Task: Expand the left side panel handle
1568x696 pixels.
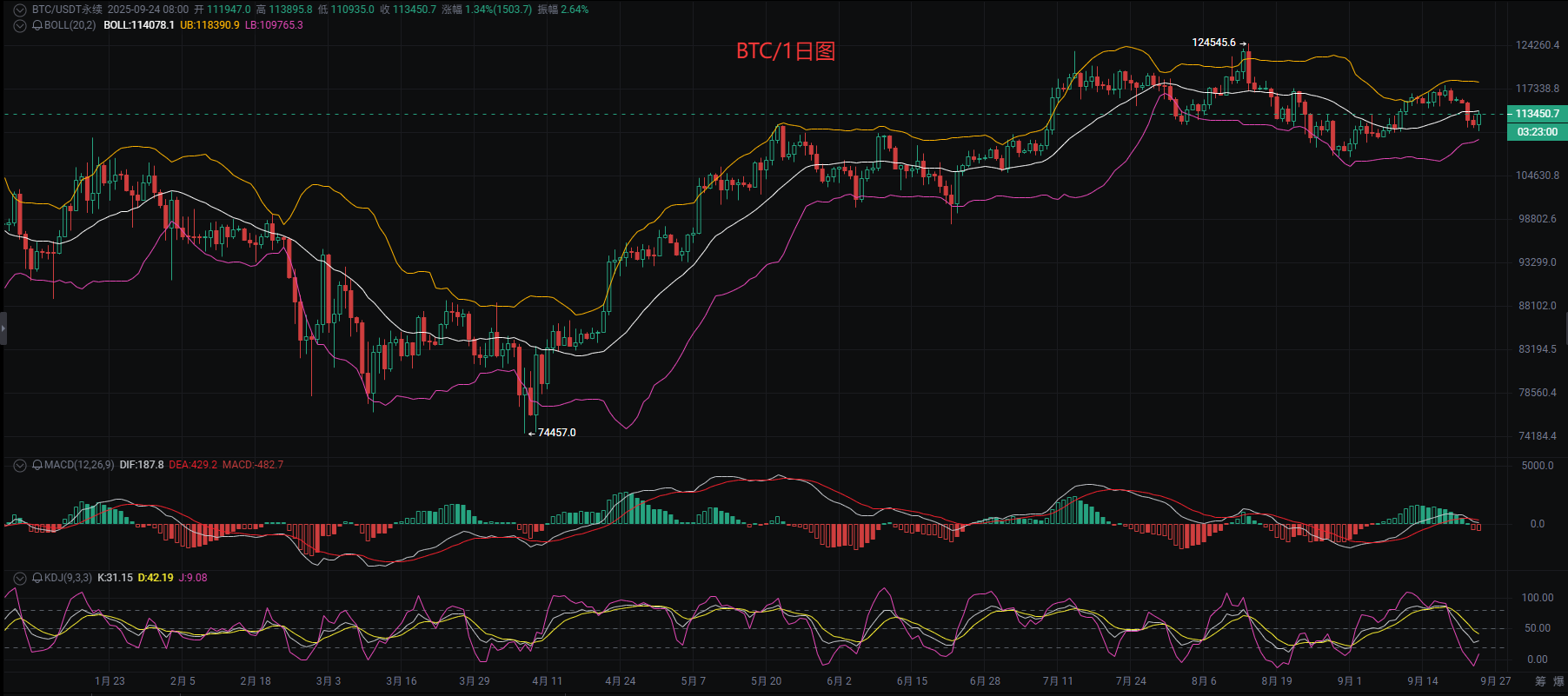Action: pos(3,328)
